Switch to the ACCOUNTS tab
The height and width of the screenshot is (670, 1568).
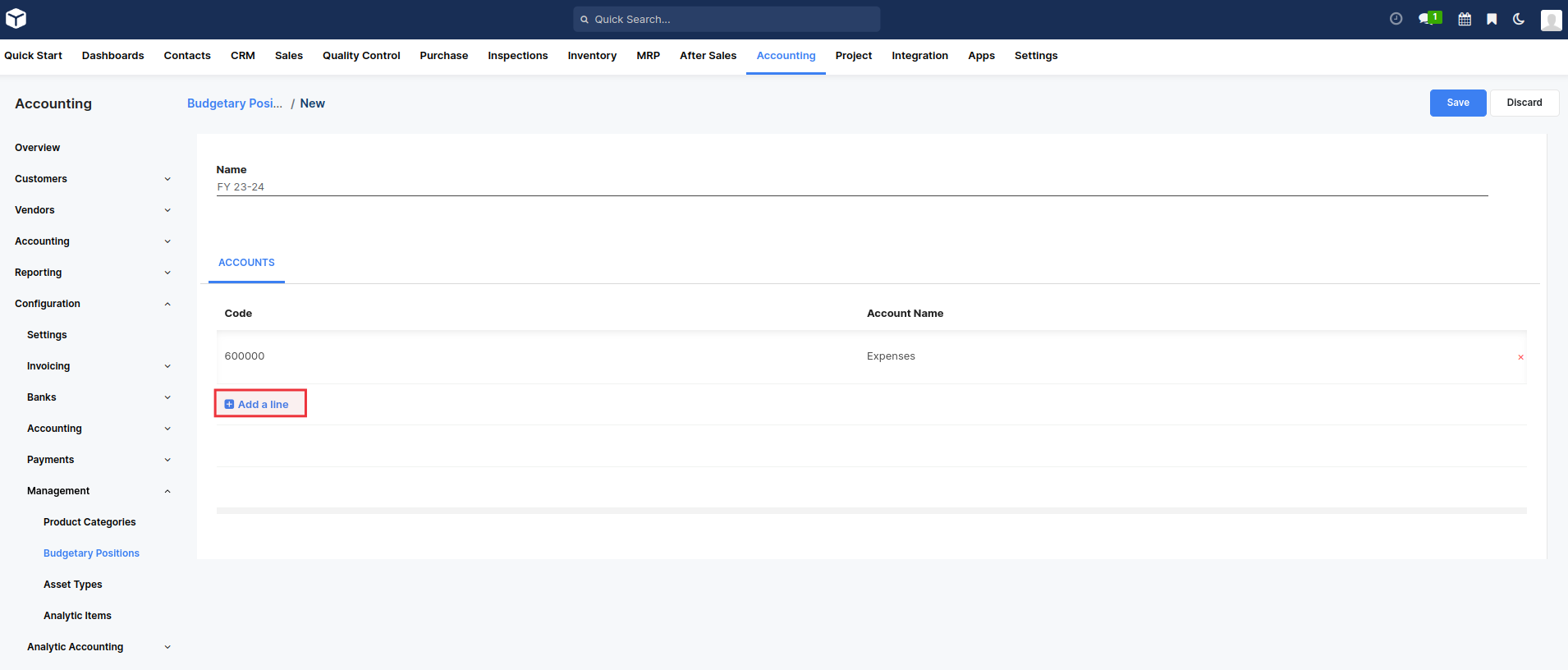coord(246,263)
